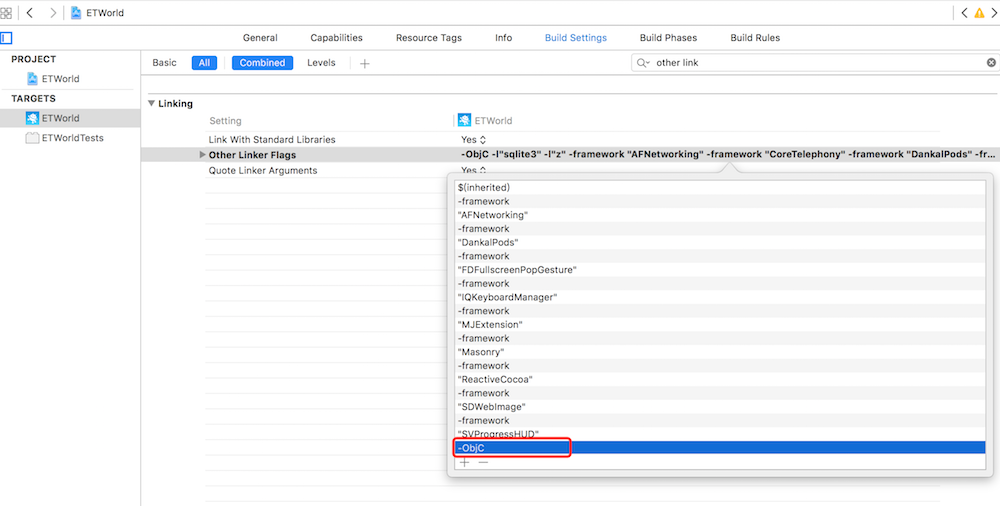
Task: Select the "SVProgressHUD" entry
Action: pyautogui.click(x=721, y=434)
